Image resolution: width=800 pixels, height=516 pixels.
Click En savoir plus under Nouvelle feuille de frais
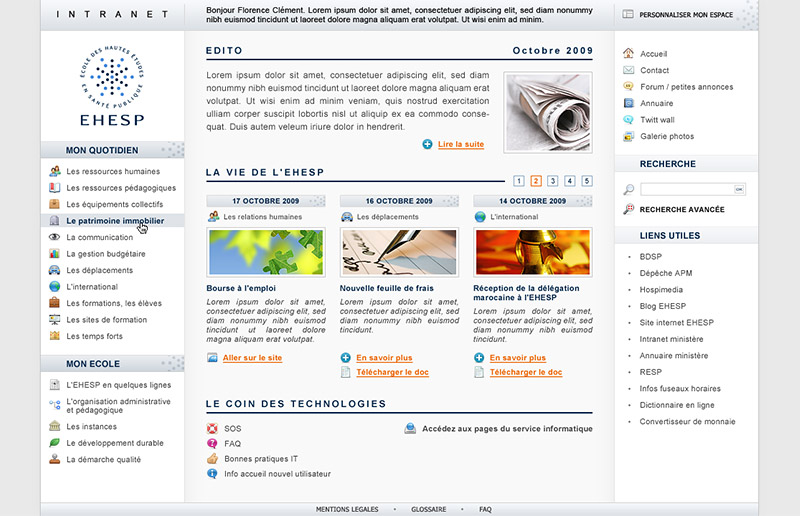[x=384, y=358]
